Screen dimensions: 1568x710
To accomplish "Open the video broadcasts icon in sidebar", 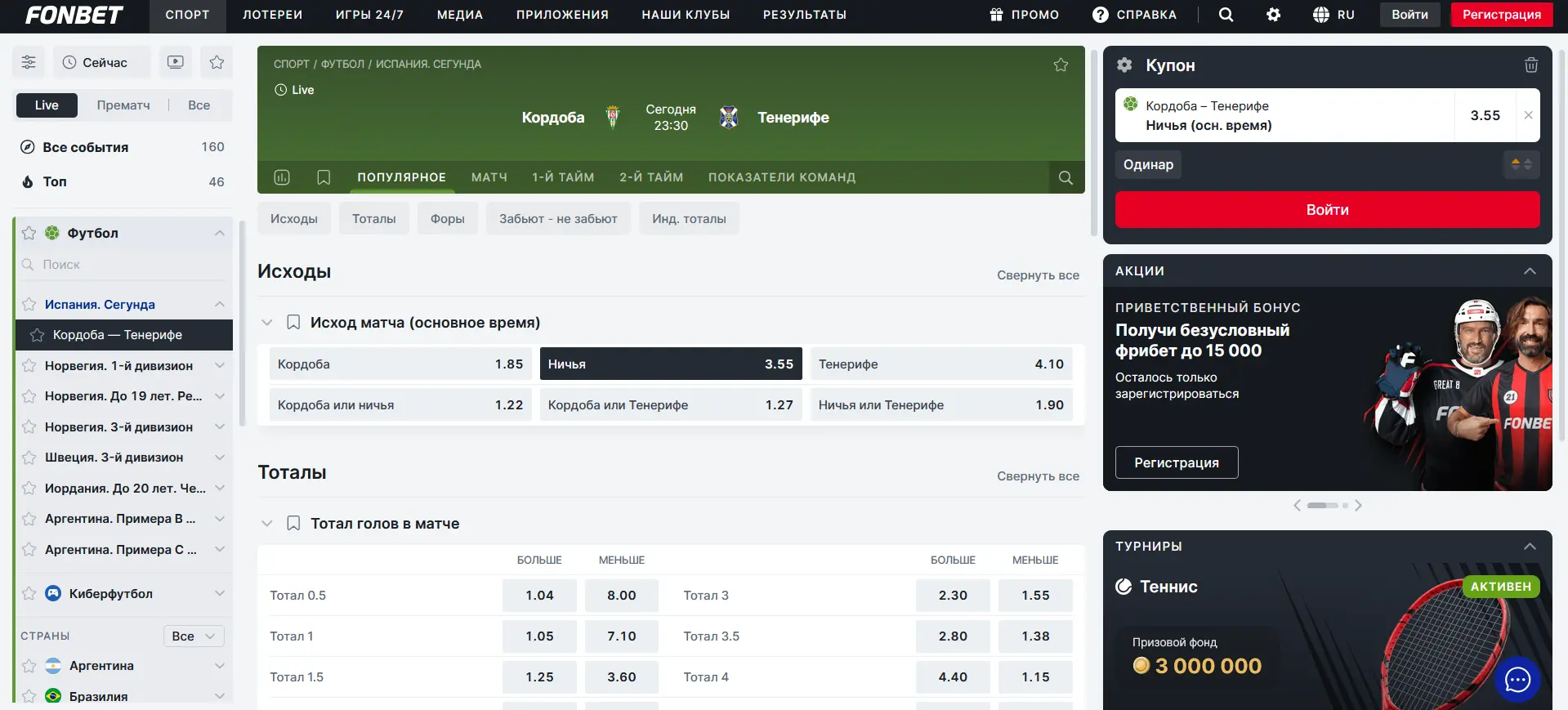I will [176, 62].
